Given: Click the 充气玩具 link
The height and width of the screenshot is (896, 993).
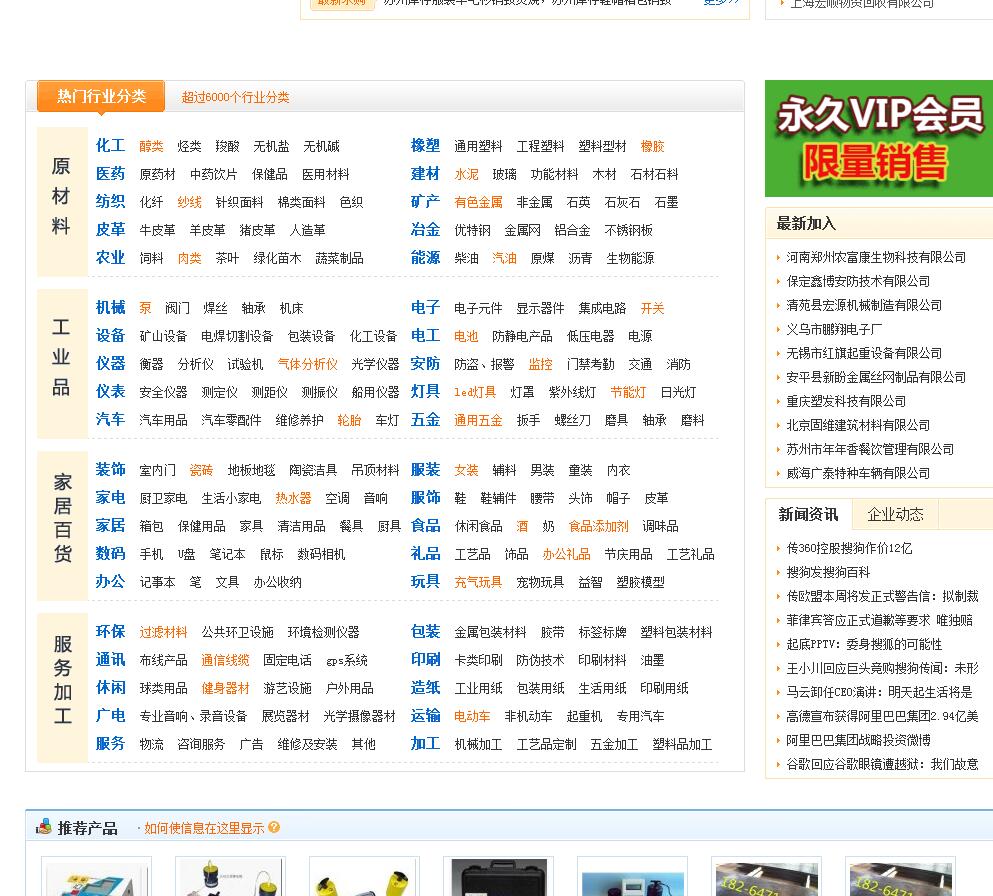Looking at the screenshot, I should [x=478, y=582].
